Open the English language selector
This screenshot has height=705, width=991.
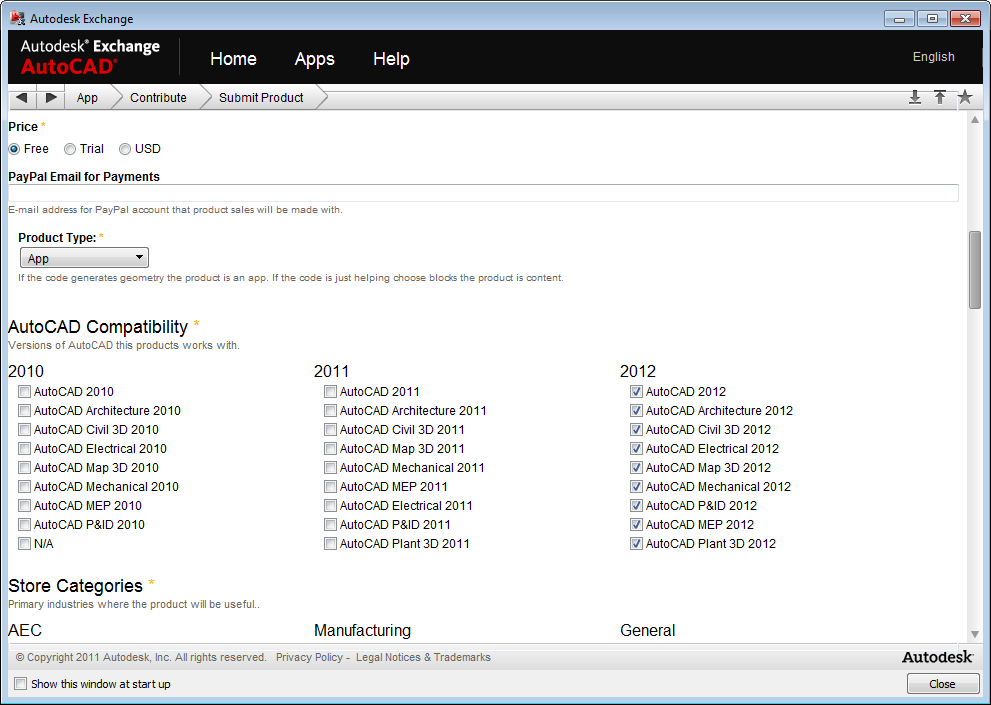click(x=933, y=57)
